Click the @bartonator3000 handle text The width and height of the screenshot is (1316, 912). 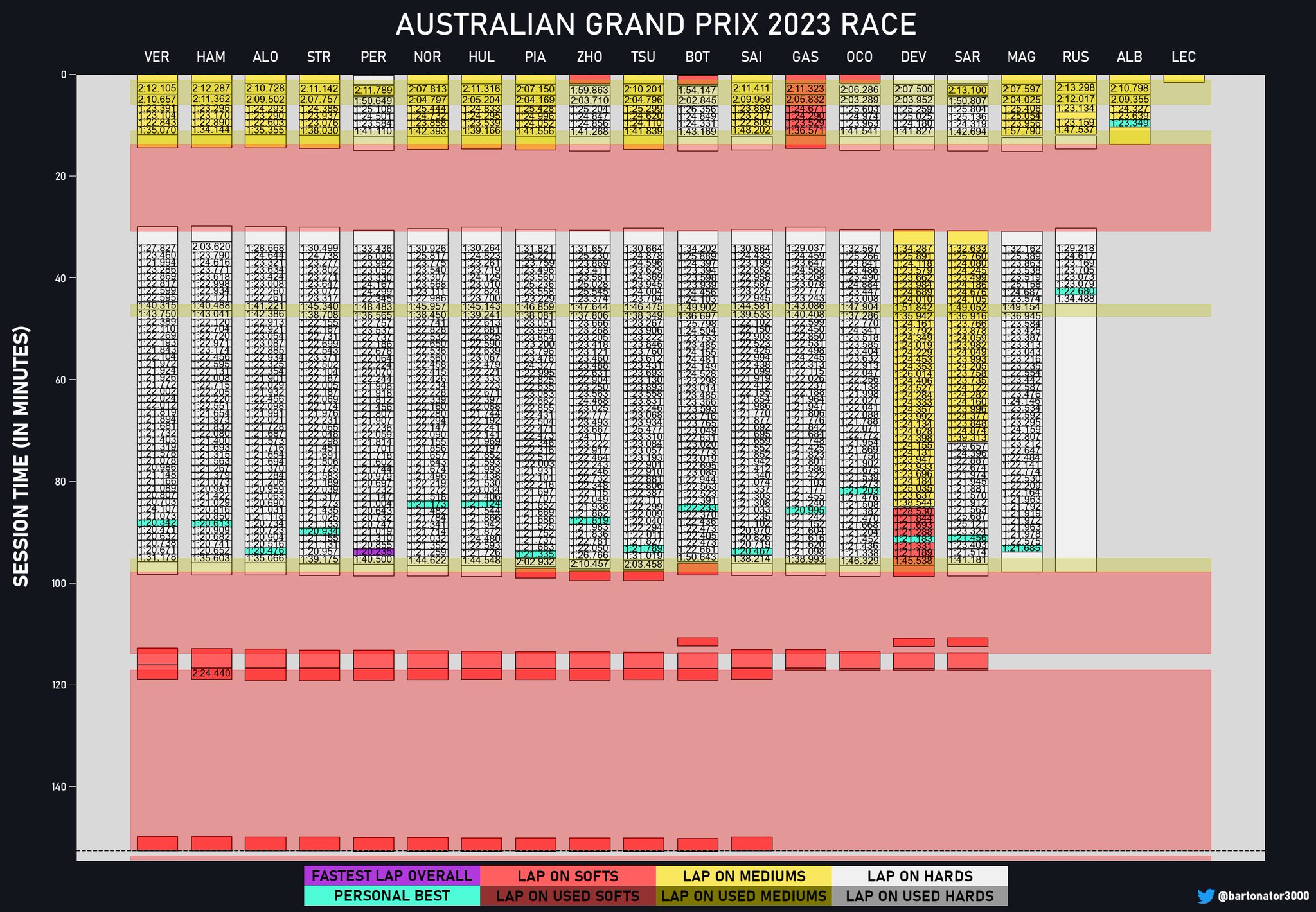point(1263,896)
